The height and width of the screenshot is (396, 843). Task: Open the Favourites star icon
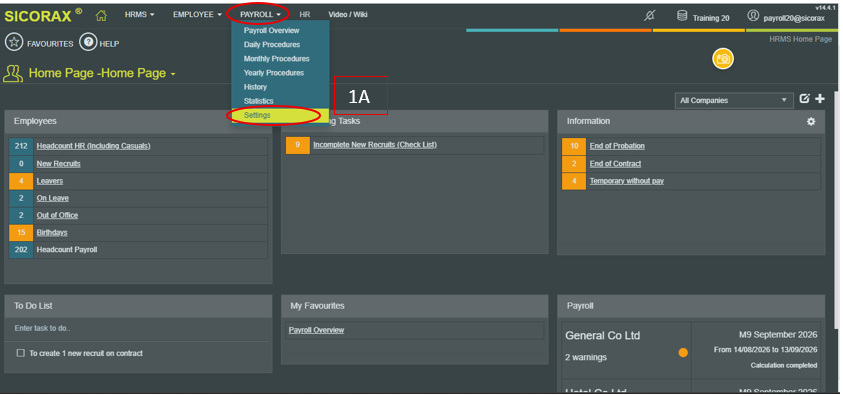coord(13,42)
